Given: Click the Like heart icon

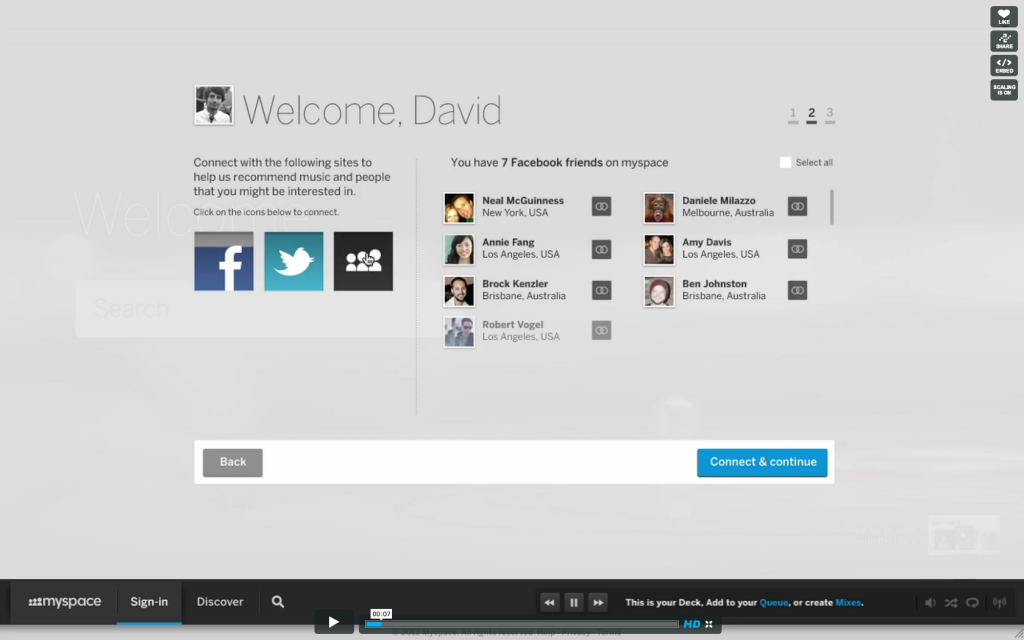Looking at the screenshot, I should 1004,17.
